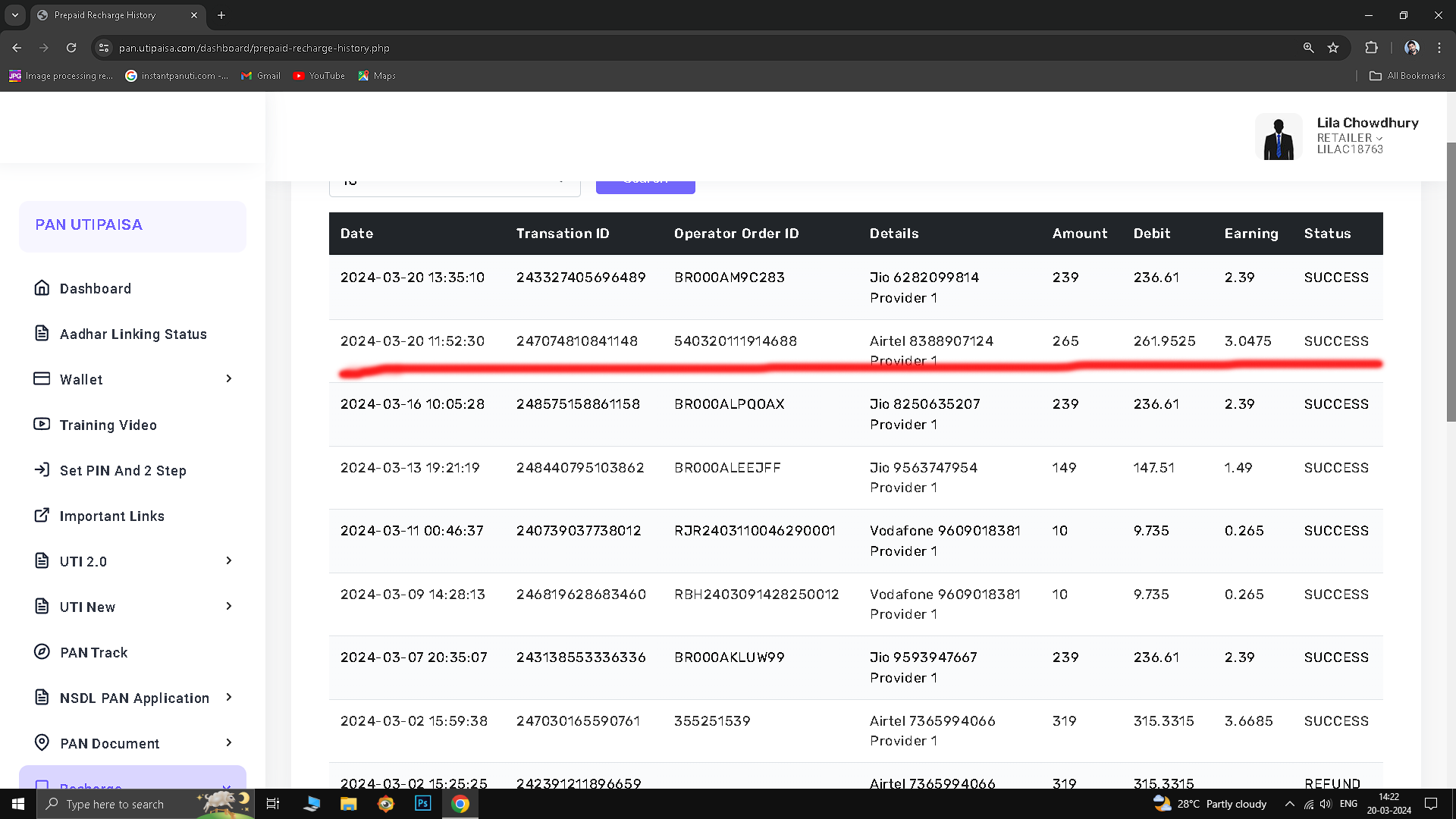
Task: Open Photoshop from the taskbar
Action: click(422, 804)
